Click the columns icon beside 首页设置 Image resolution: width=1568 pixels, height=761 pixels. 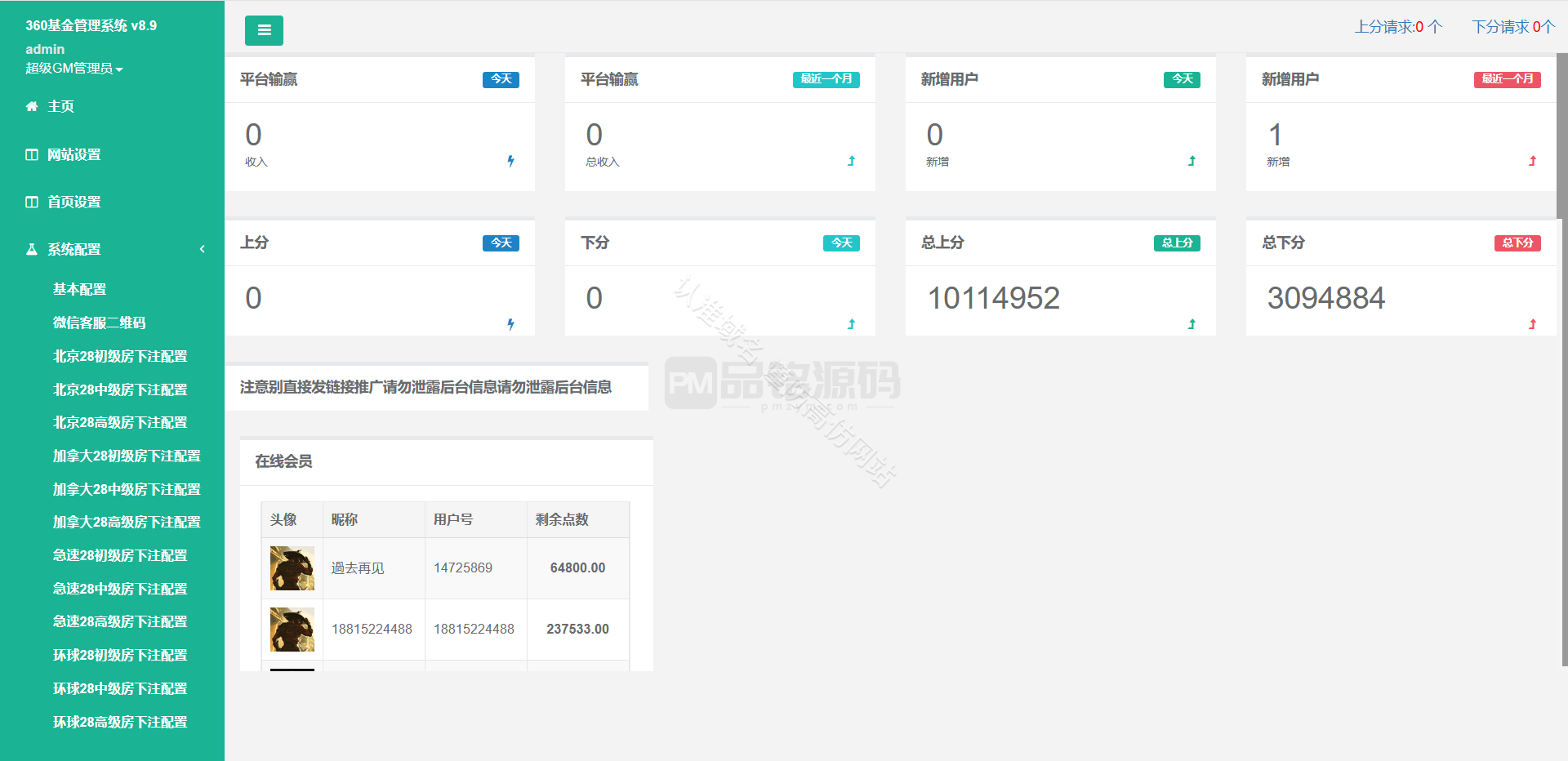32,202
